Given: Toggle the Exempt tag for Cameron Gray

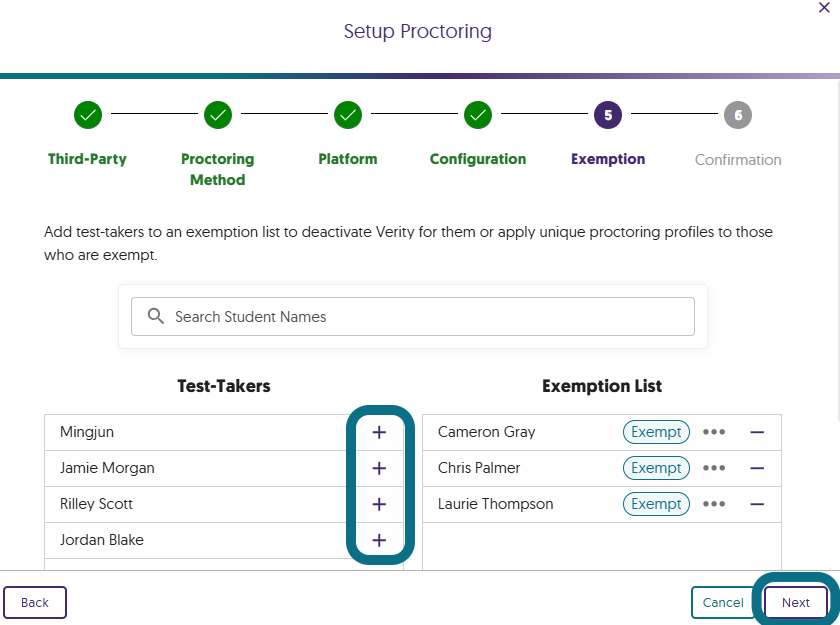Looking at the screenshot, I should pos(656,432).
